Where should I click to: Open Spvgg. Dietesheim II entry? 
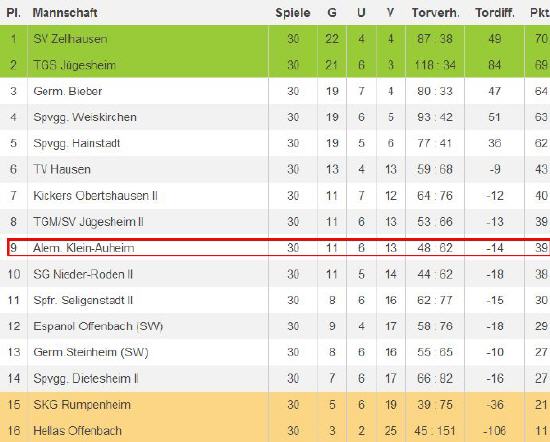pyautogui.click(x=86, y=379)
